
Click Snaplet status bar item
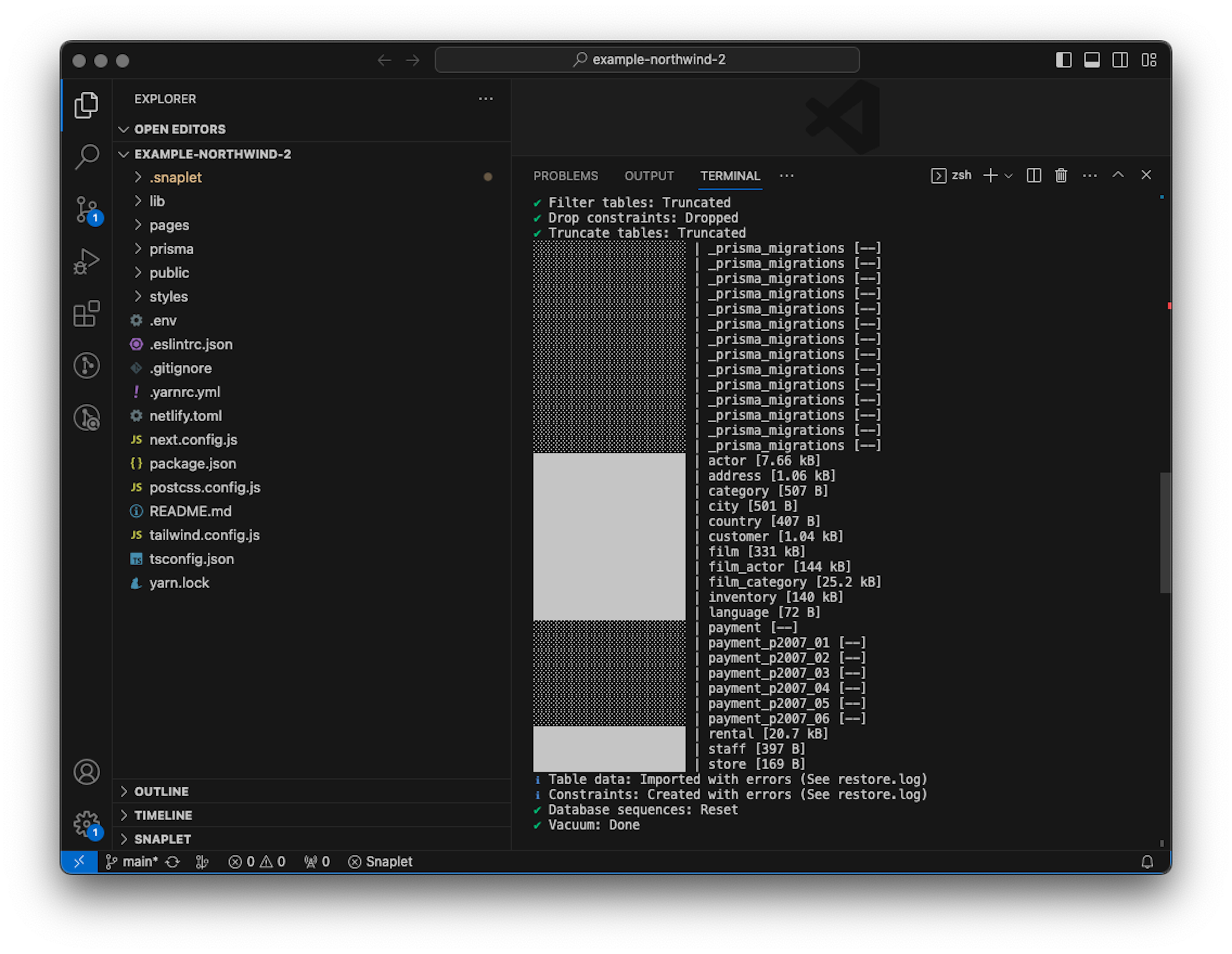click(380, 862)
